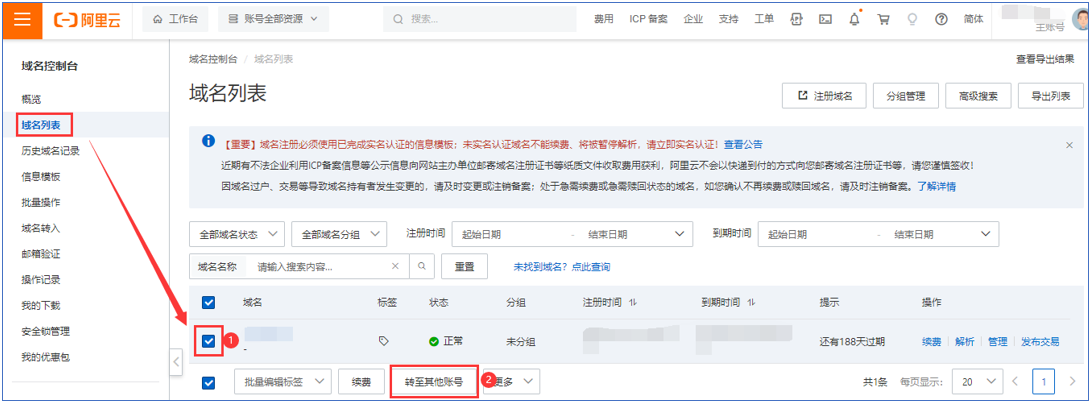Open the orange hamburger main menu
The width and height of the screenshot is (1092, 405).
click(x=22, y=19)
